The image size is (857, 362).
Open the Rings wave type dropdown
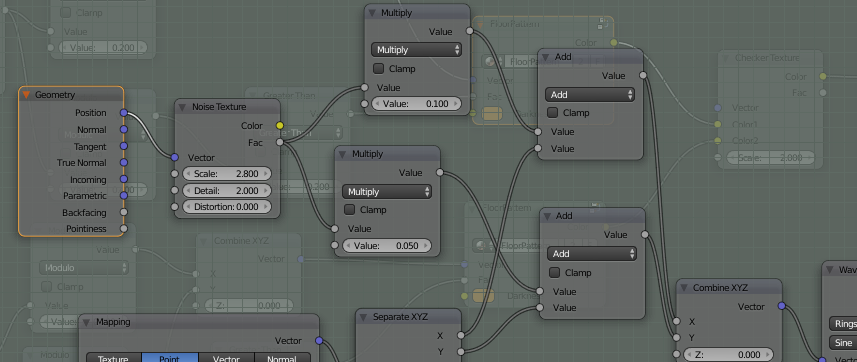843,324
